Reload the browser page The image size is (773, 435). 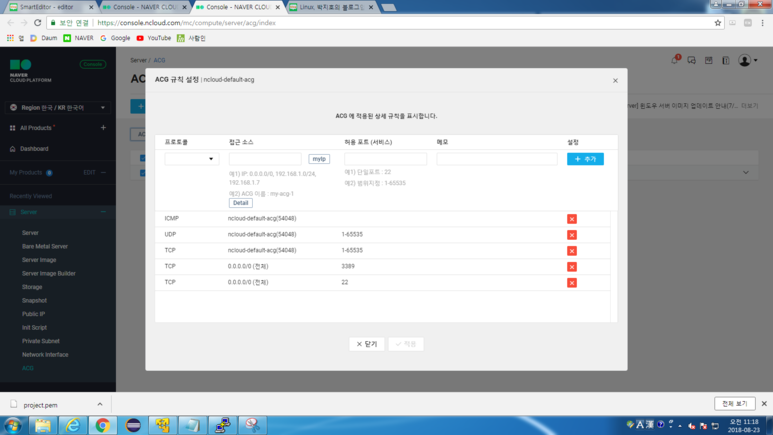[37, 23]
